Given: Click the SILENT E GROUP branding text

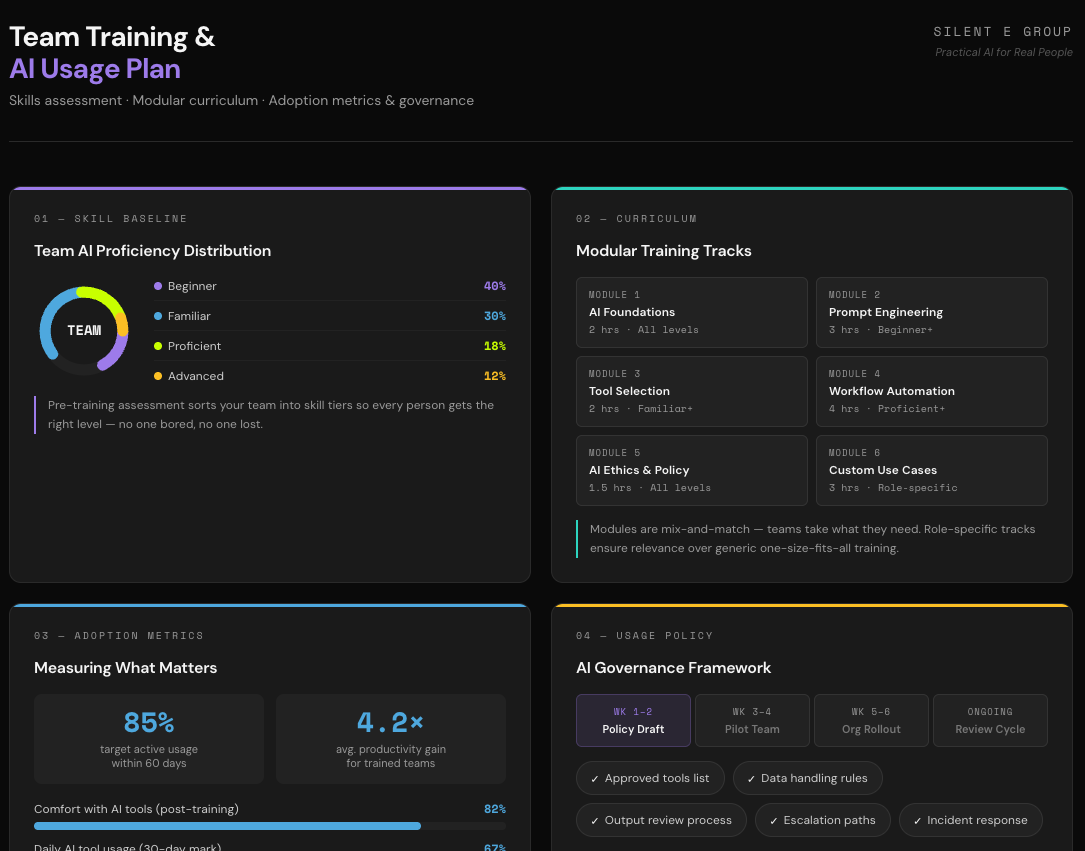Looking at the screenshot, I should (1003, 31).
